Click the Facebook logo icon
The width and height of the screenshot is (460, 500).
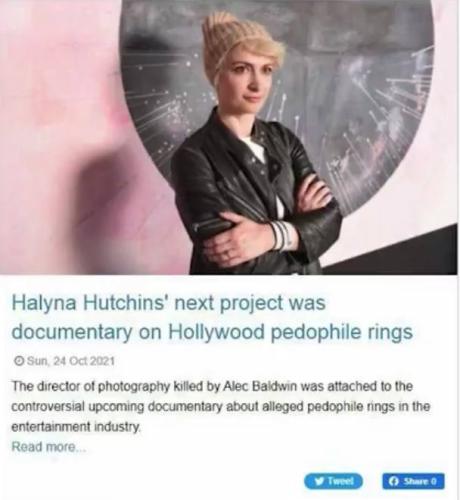(394, 481)
